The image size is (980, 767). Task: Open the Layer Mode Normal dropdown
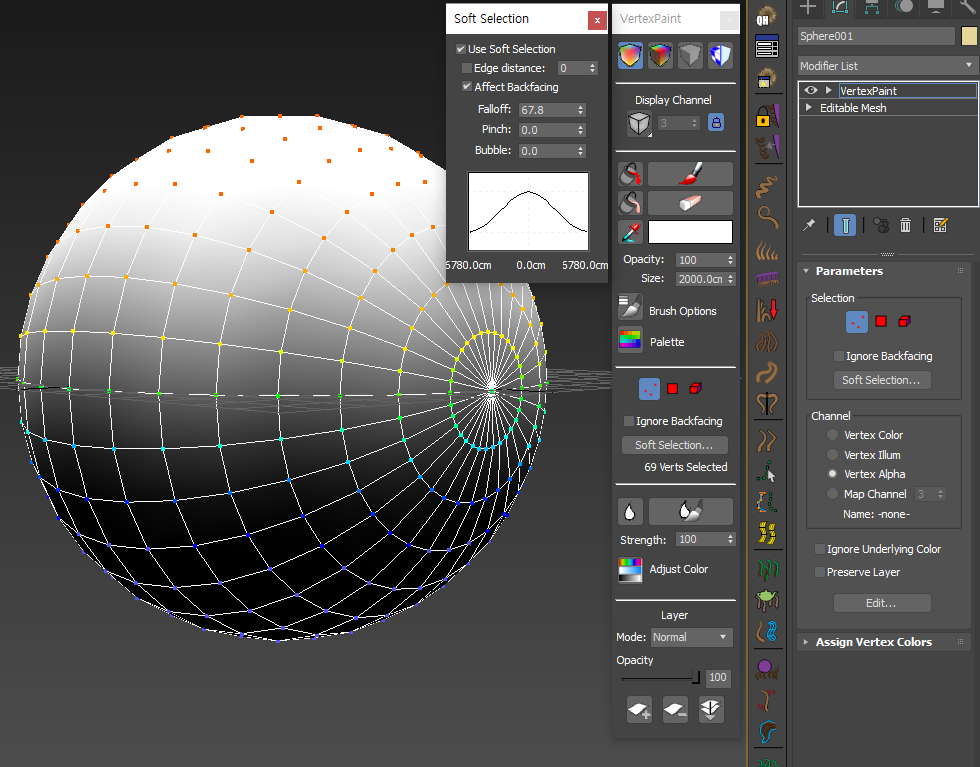(691, 637)
